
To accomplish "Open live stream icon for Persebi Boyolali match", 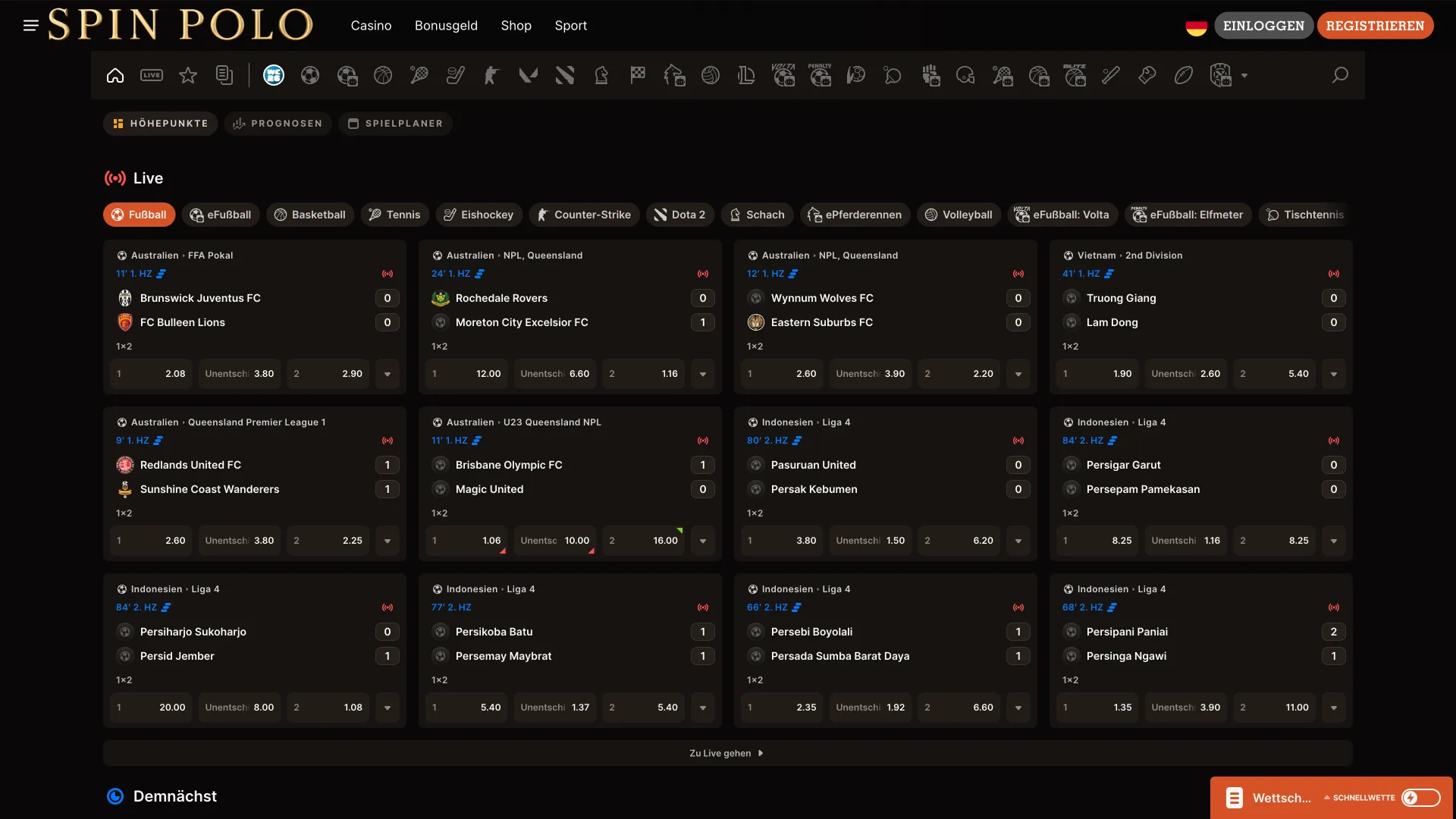I will (1018, 607).
